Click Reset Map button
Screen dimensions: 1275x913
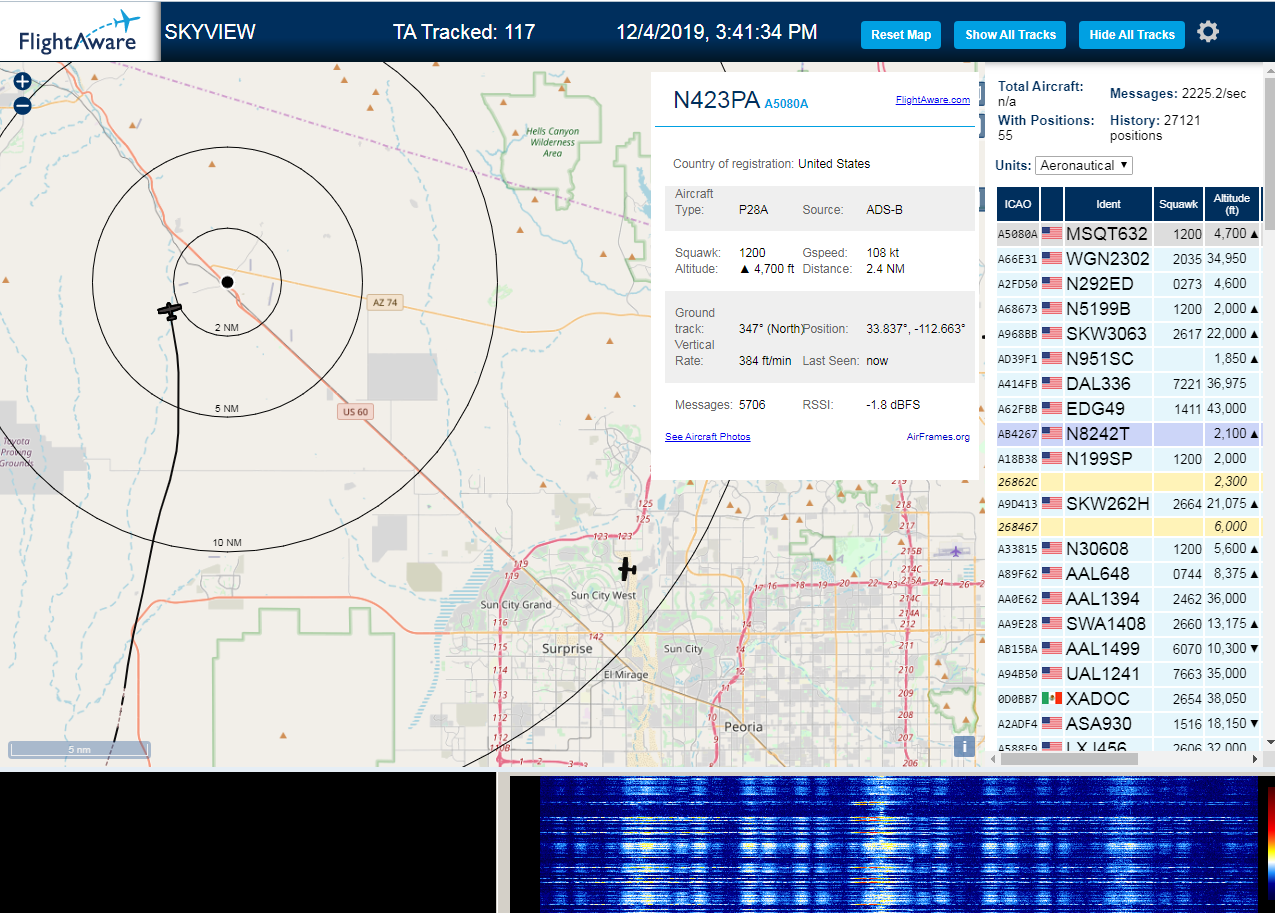901,34
